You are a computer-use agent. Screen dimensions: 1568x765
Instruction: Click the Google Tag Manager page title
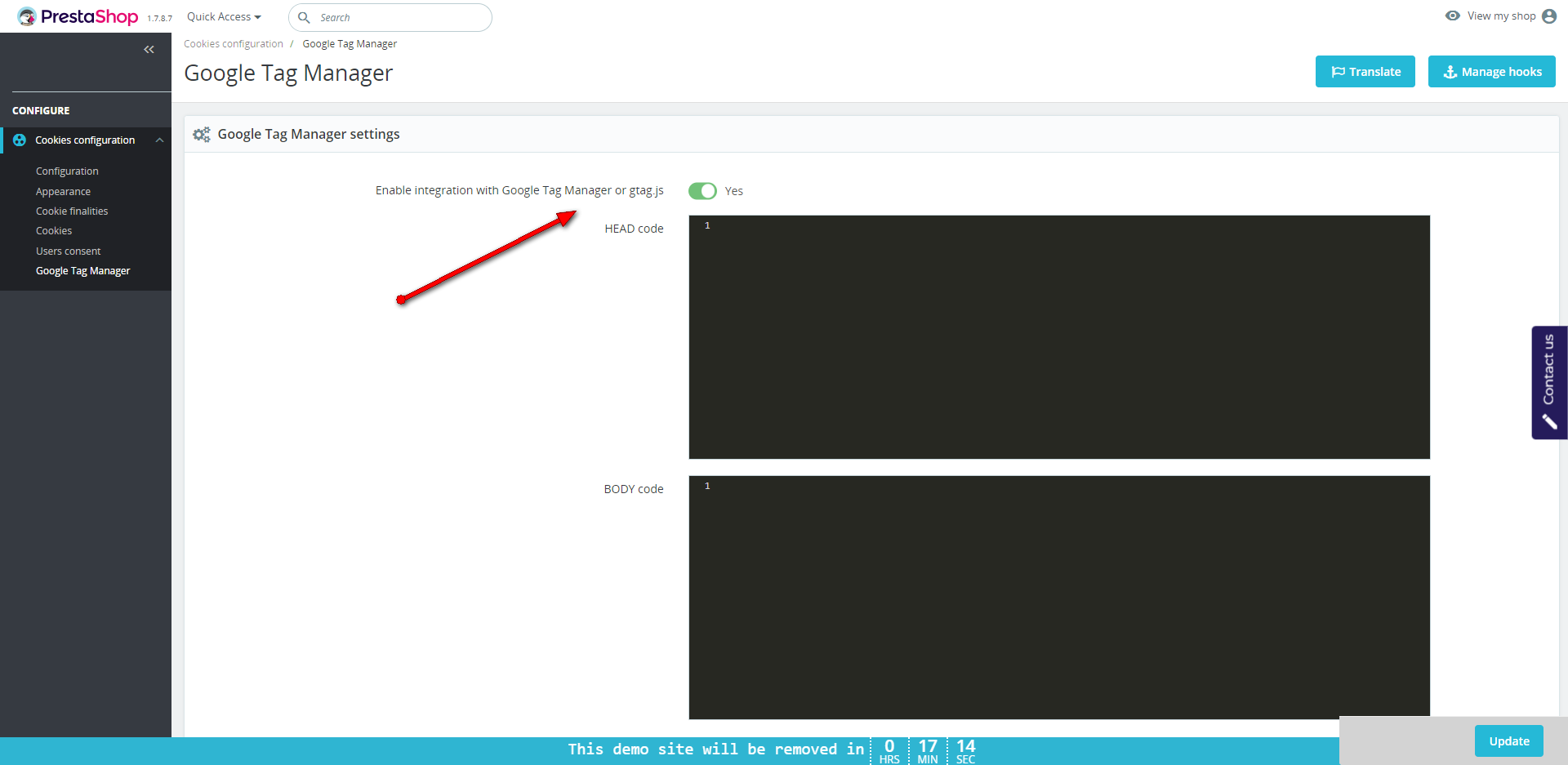tap(288, 73)
